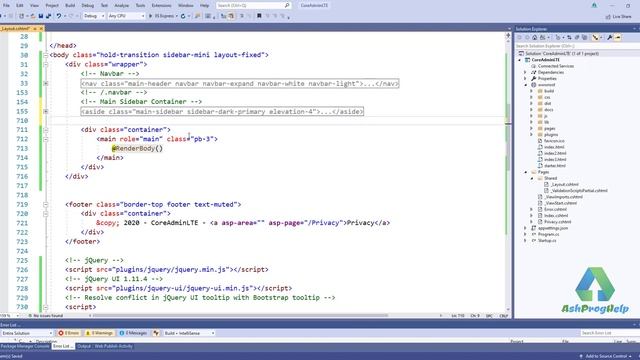Open the editor zoom percentage dropdown
Viewport: 640px width, 360px height.
click(10, 316)
